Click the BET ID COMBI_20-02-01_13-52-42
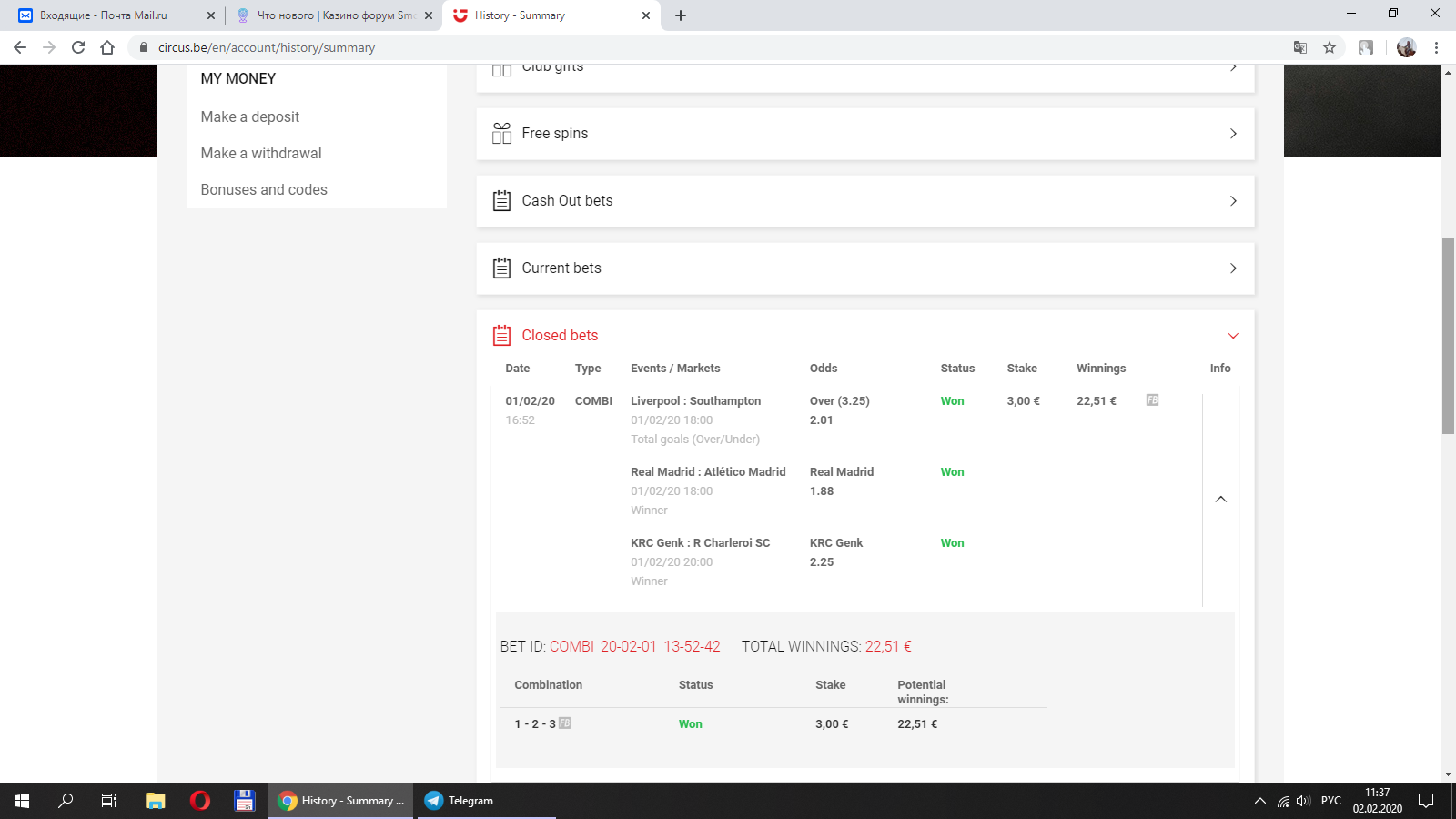The image size is (1456, 819). [x=634, y=646]
